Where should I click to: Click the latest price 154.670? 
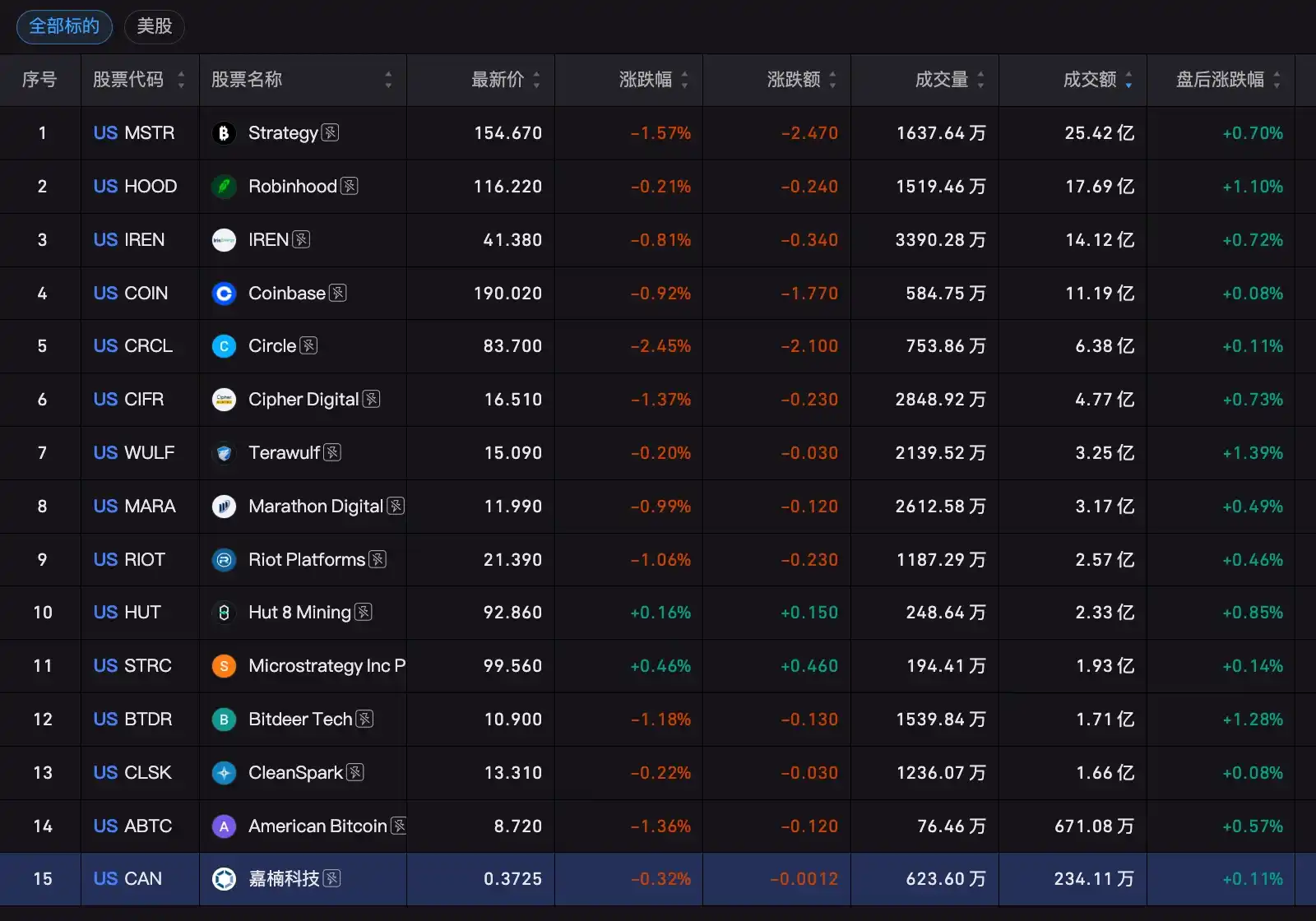(x=508, y=133)
